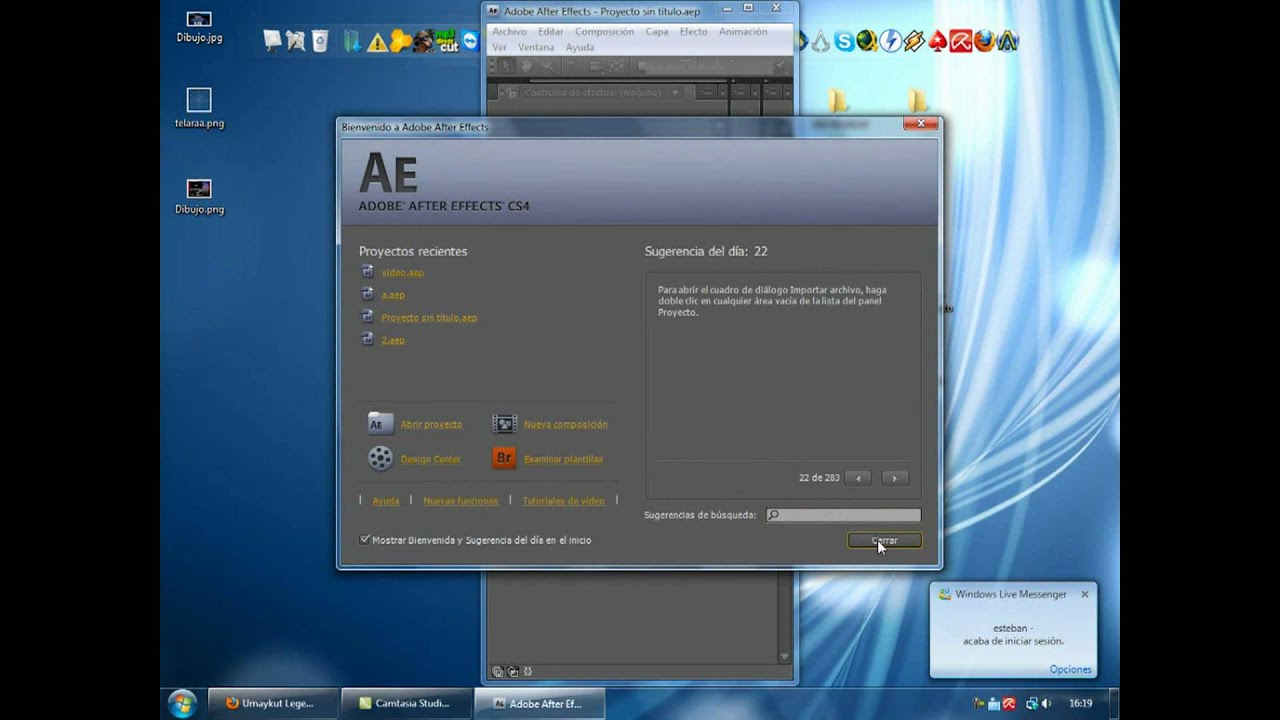
Task: Click the AE icon beside Abrir proyecto
Action: [x=380, y=424]
